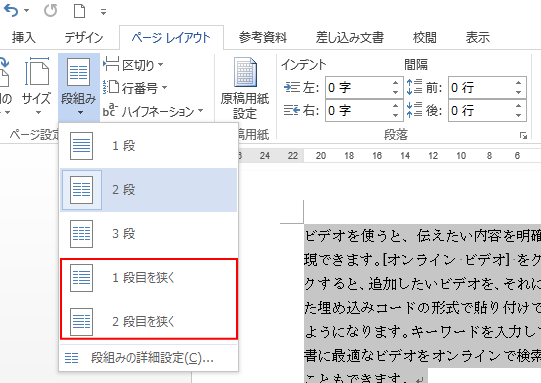Decrease left indent with down spinner
The image size is (541, 383).
pos(395,92)
